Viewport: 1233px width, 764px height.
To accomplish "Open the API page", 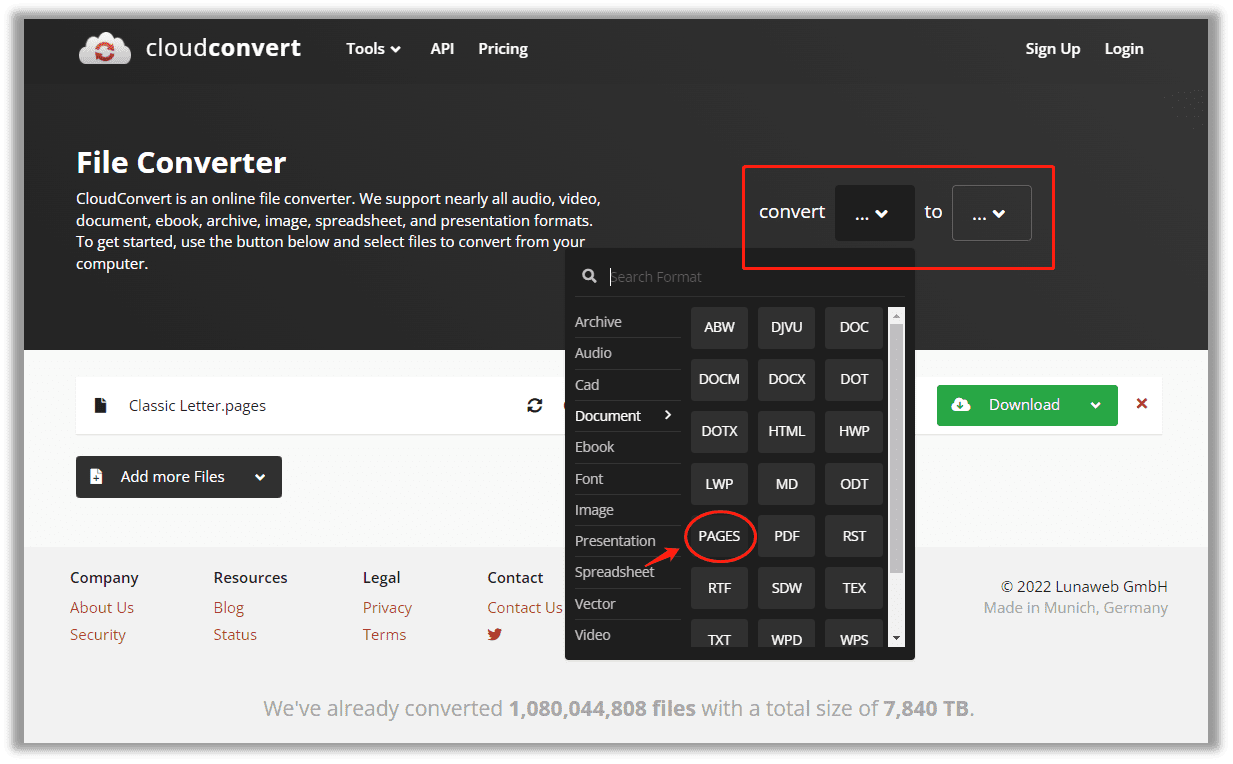I will coord(442,48).
